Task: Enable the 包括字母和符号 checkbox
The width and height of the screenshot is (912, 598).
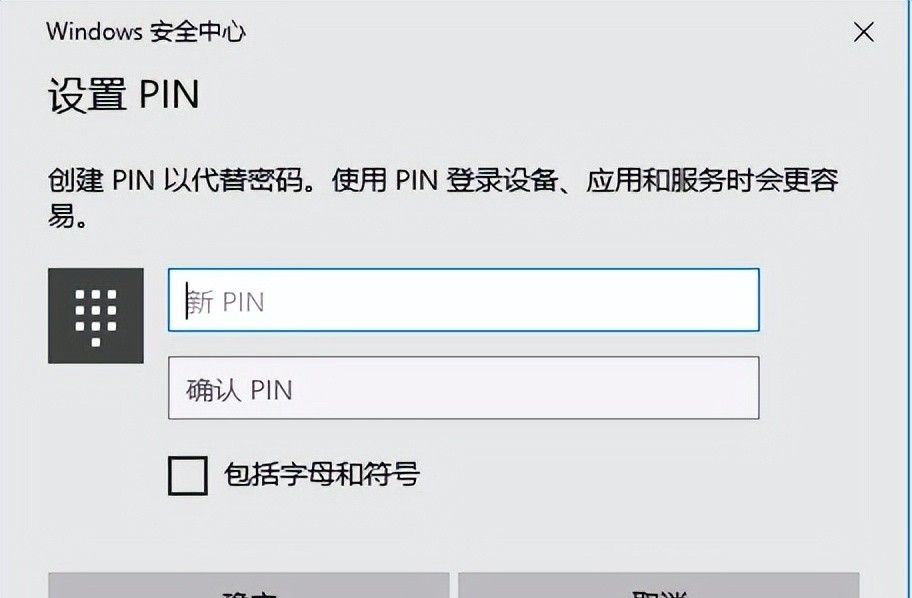Action: pyautogui.click(x=187, y=475)
